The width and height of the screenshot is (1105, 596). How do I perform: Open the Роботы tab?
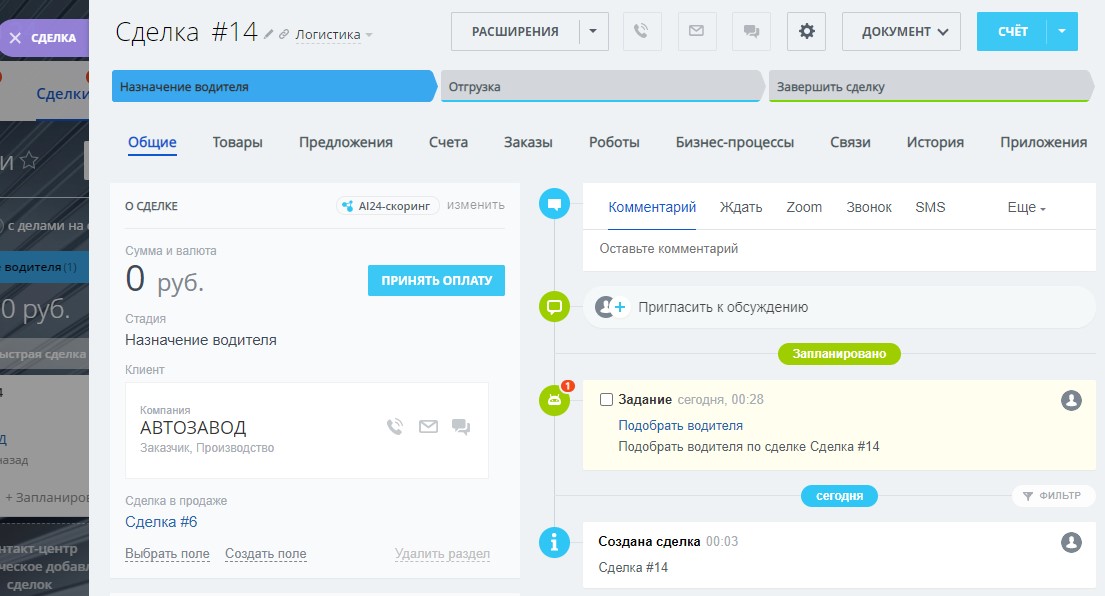(x=615, y=142)
